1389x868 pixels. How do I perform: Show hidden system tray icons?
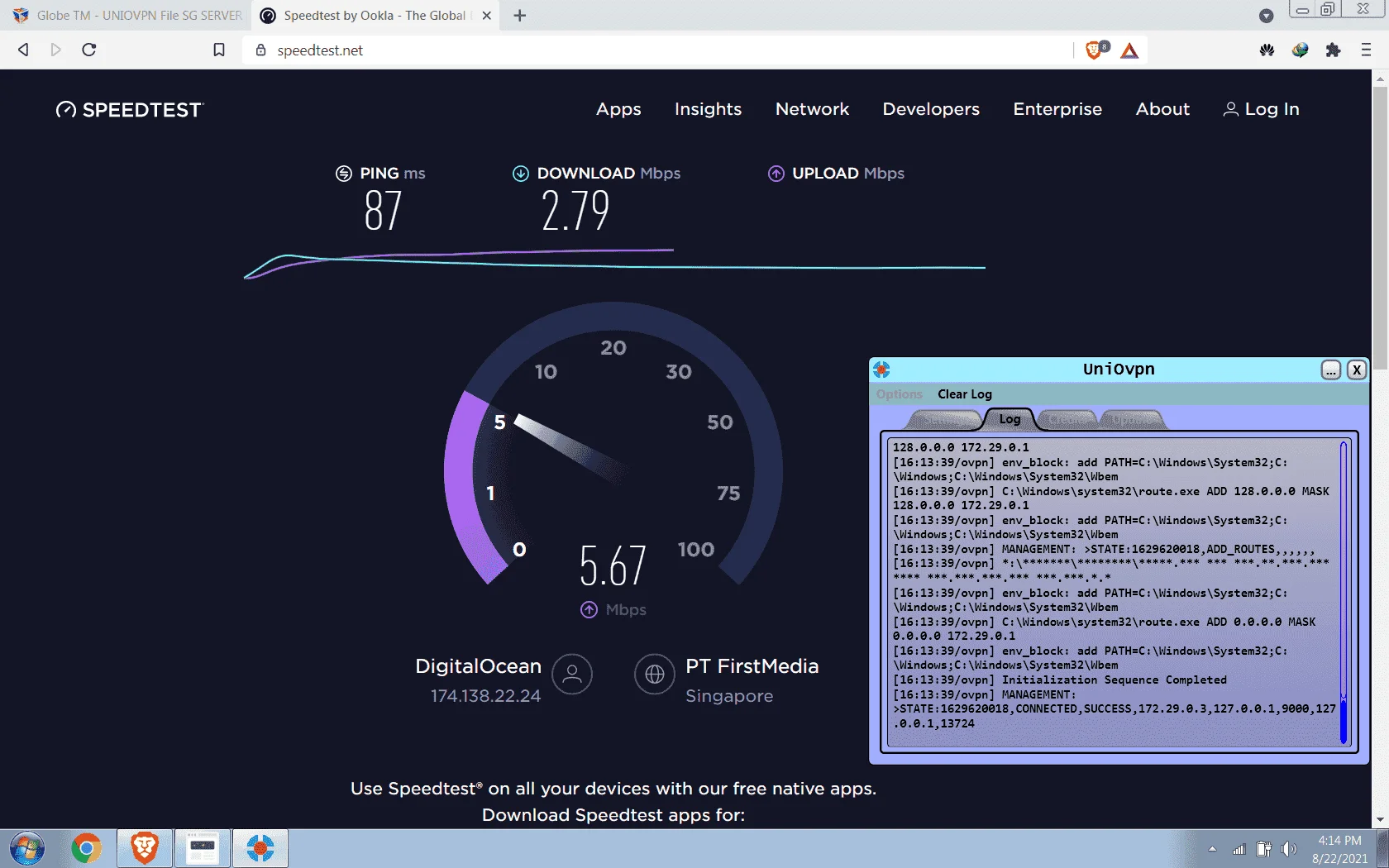click(x=1212, y=849)
